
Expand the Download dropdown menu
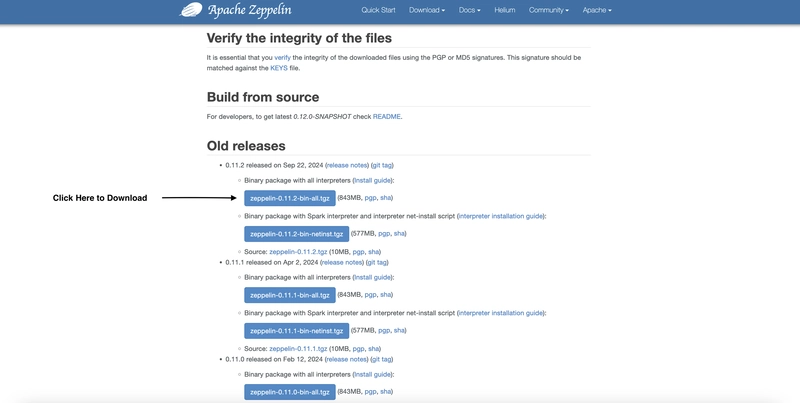tap(427, 10)
